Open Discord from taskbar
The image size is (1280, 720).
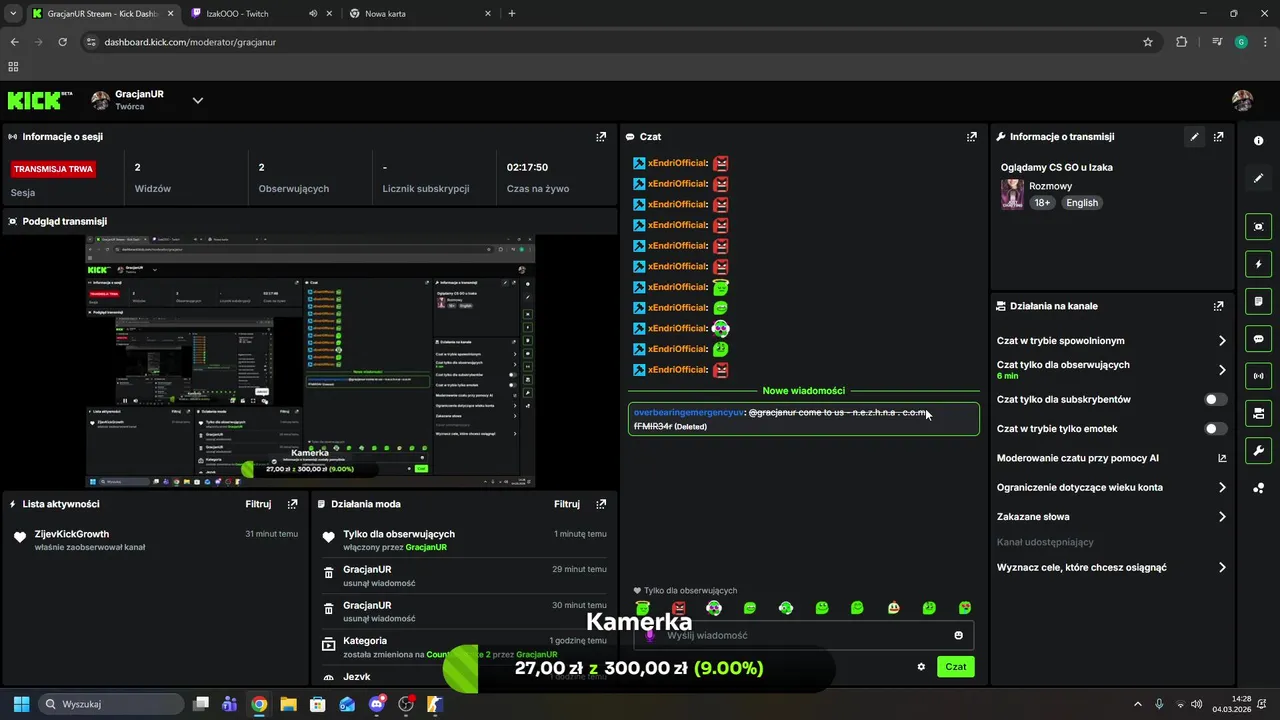tap(376, 704)
